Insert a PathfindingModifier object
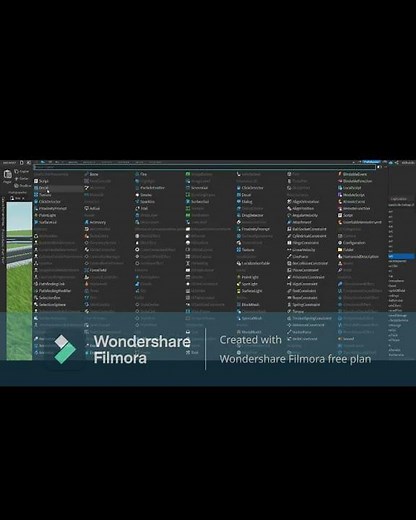This screenshot has height=520, width=416. (52, 291)
